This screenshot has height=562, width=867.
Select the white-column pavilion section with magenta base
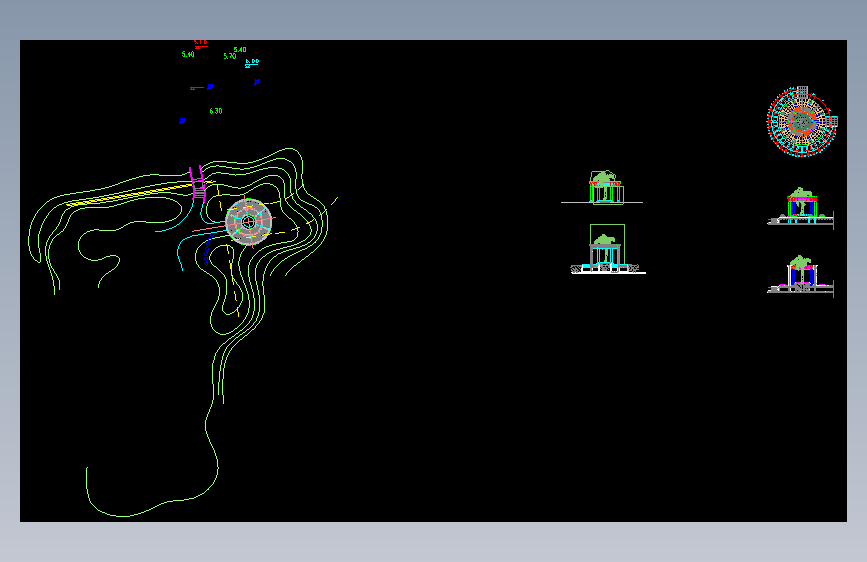tap(801, 275)
